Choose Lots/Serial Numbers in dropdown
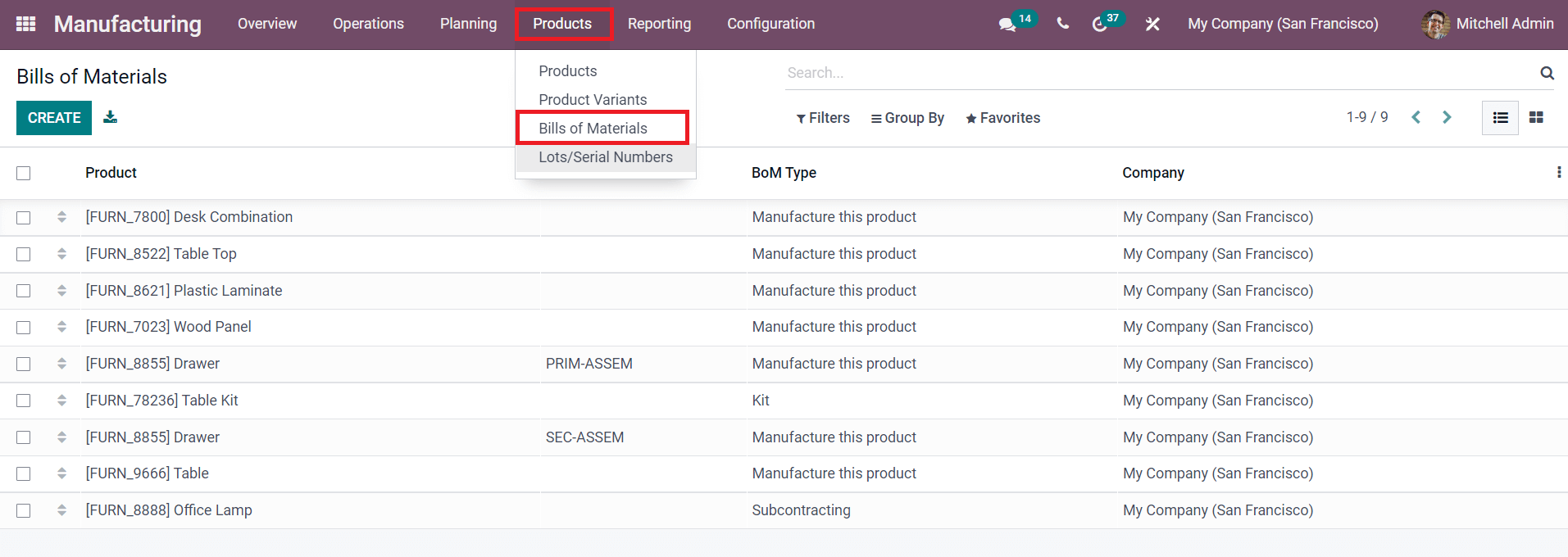Viewport: 1568px width, 557px height. pyautogui.click(x=606, y=157)
